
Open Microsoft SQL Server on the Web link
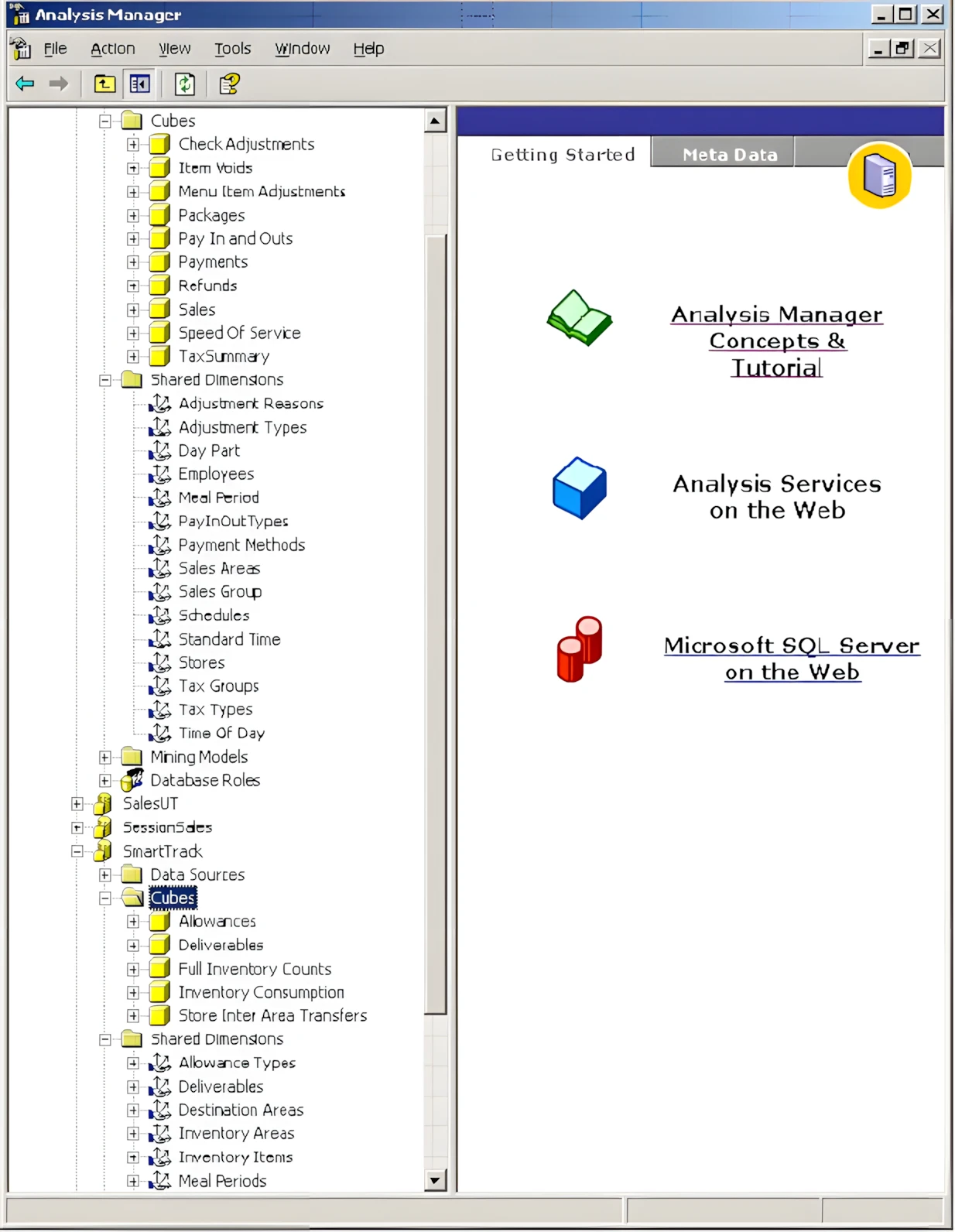[792, 659]
